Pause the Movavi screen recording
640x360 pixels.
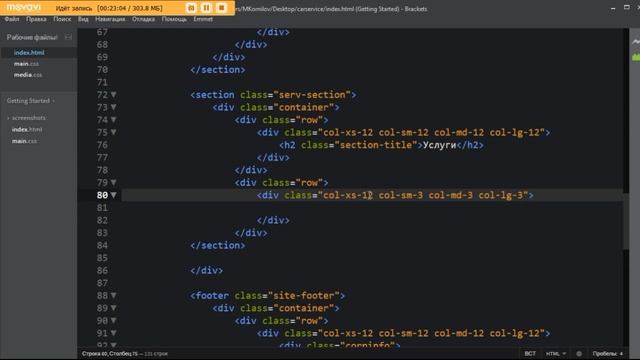pyautogui.click(x=206, y=8)
